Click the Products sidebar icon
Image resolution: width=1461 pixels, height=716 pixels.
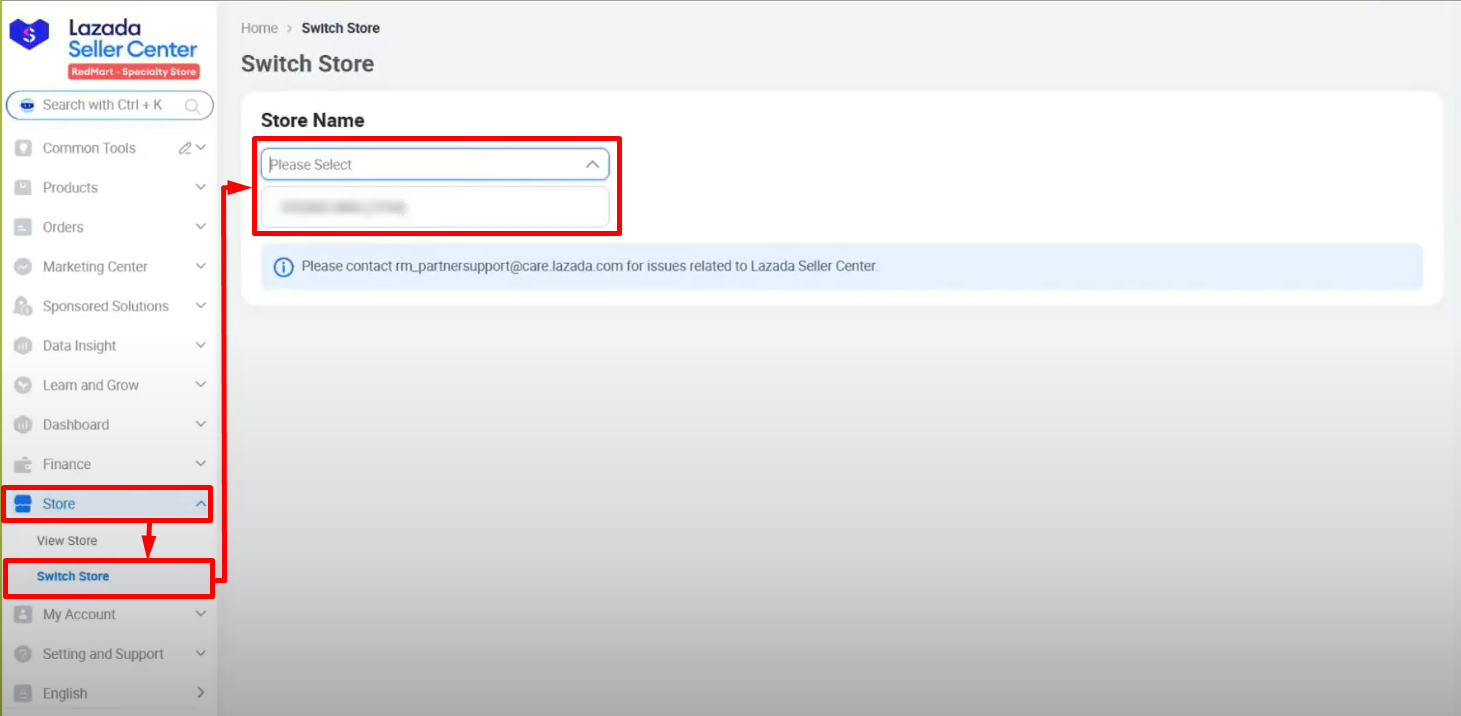point(23,188)
